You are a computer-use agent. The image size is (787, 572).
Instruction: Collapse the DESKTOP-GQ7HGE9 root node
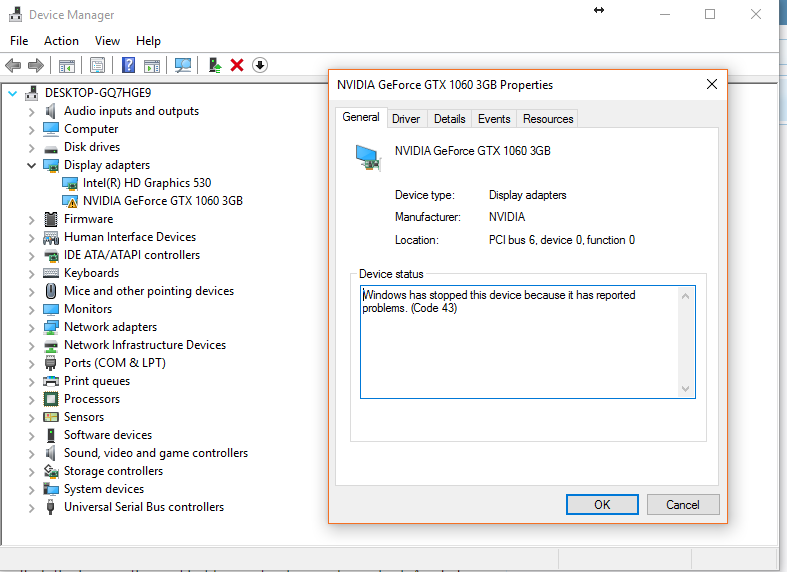[13, 93]
